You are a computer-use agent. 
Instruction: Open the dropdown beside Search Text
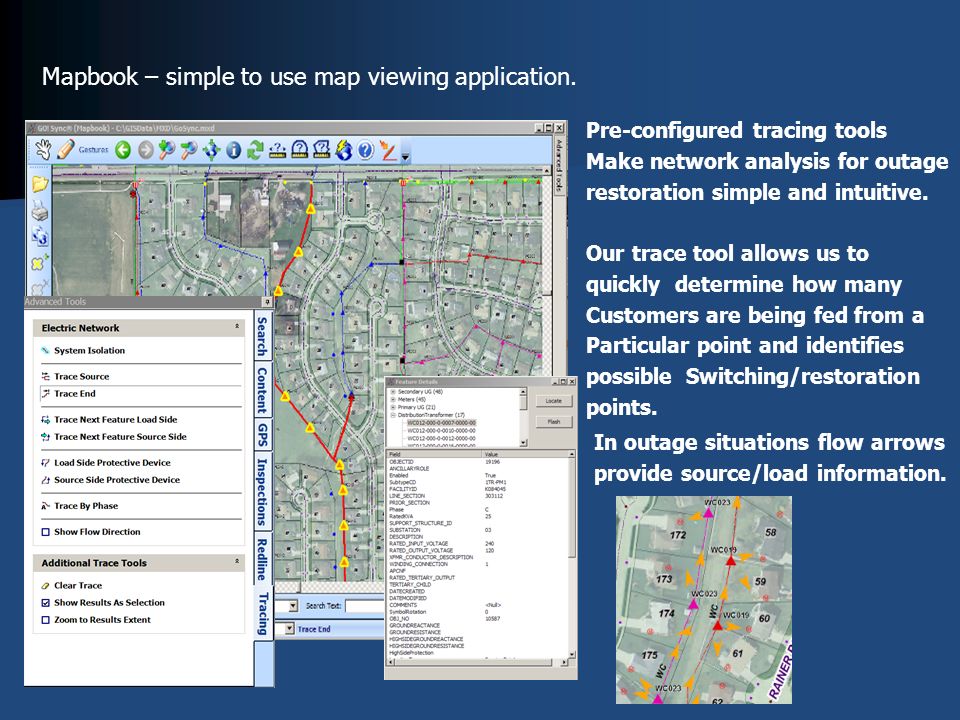293,606
